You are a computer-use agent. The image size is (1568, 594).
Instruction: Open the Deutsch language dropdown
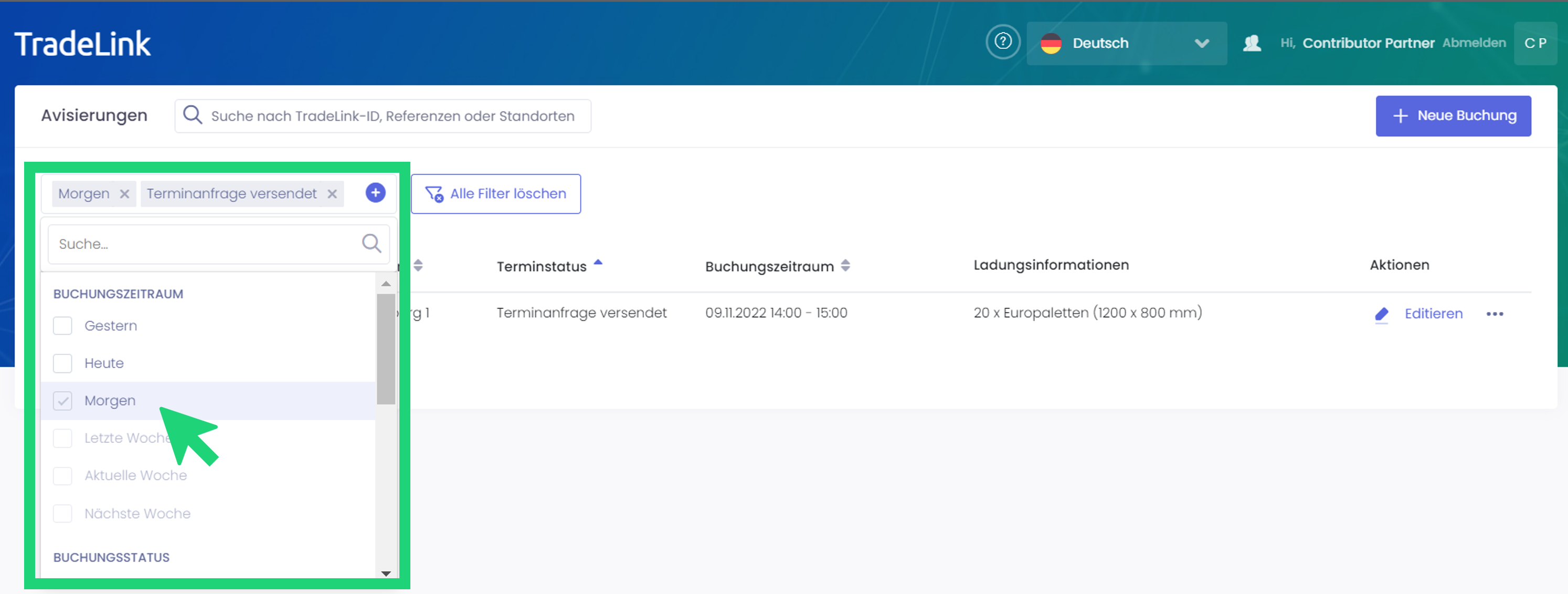[1126, 43]
